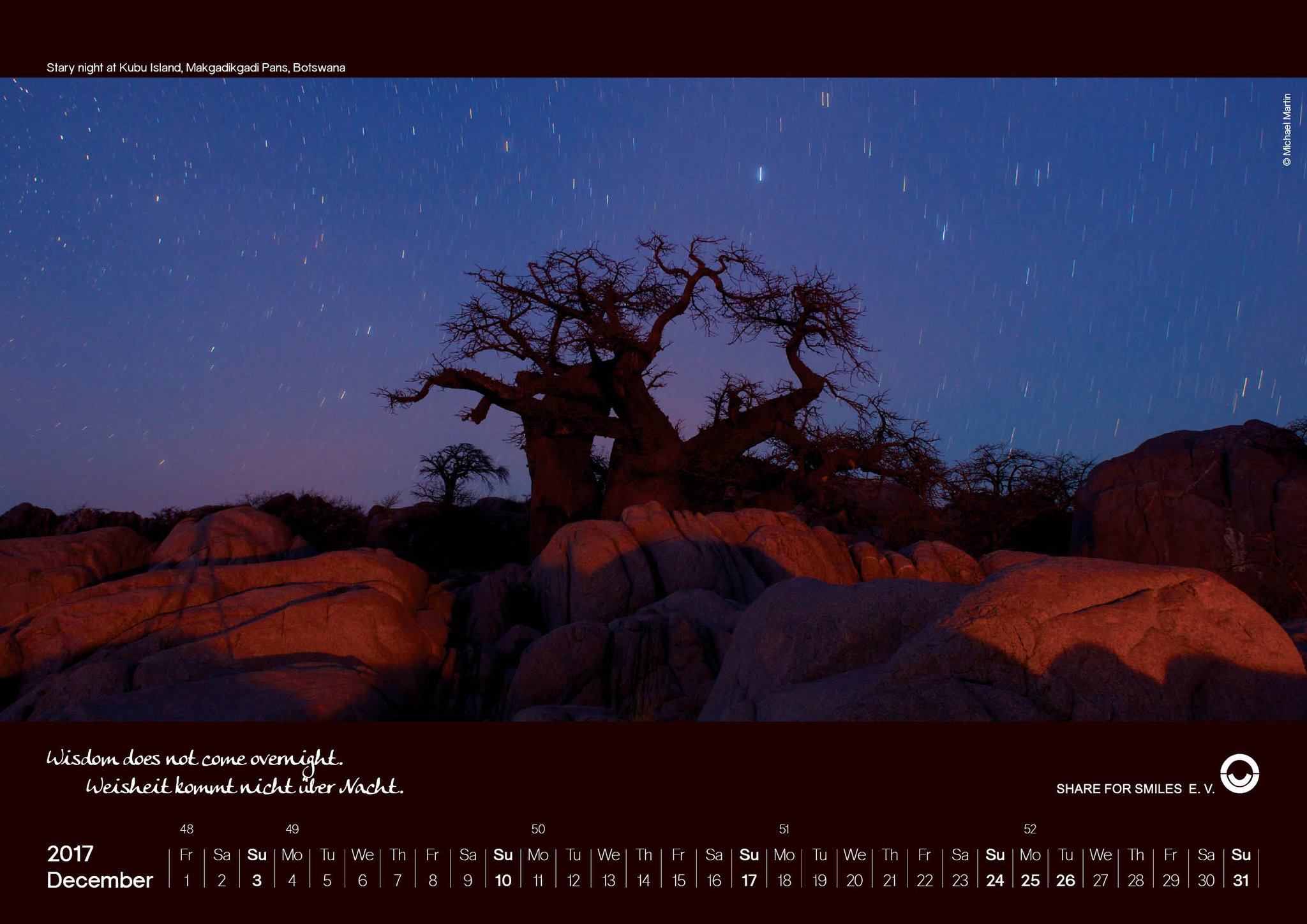Click the Kubu Island photo caption

pos(195,68)
